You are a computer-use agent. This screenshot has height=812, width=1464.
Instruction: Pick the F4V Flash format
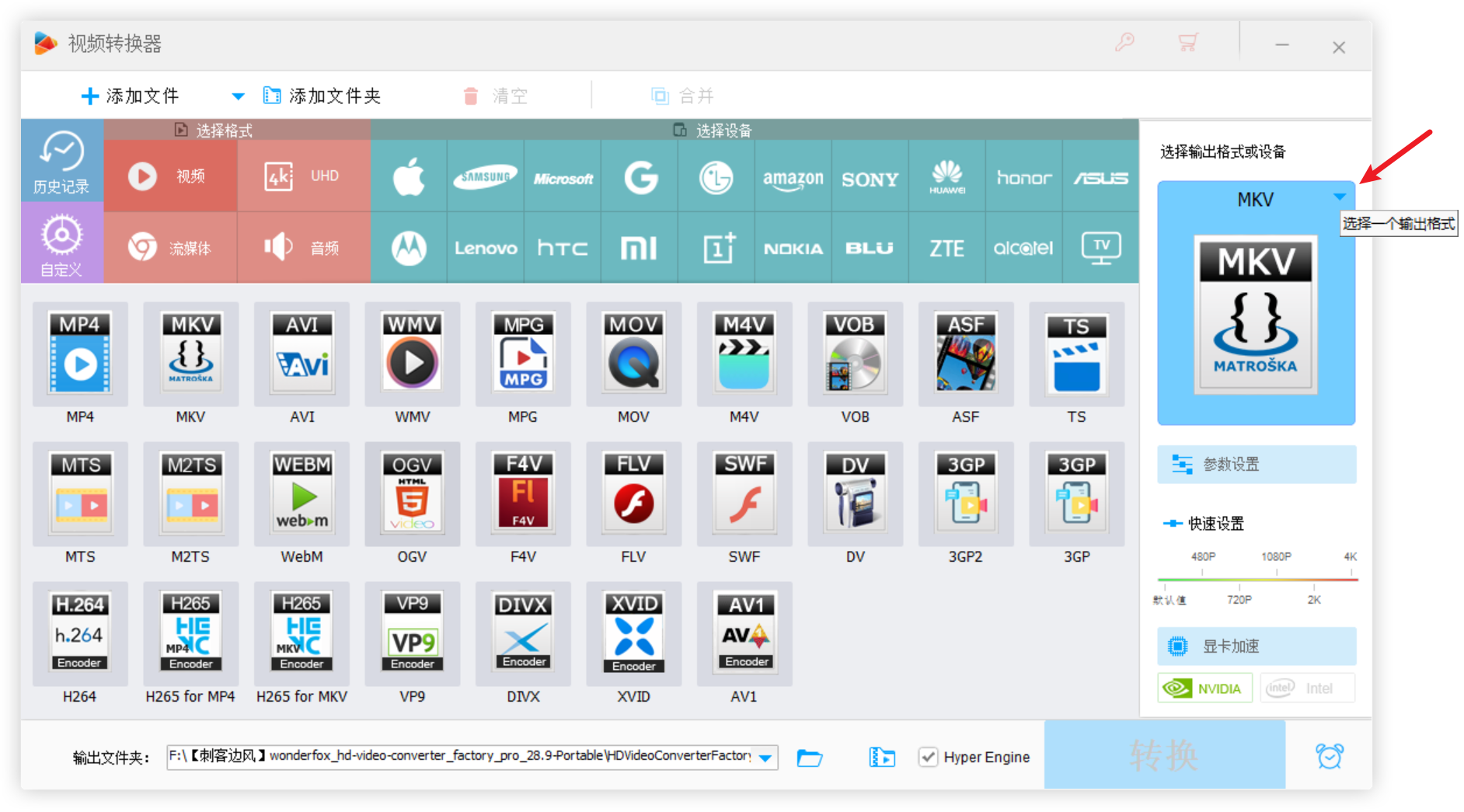[x=523, y=494]
